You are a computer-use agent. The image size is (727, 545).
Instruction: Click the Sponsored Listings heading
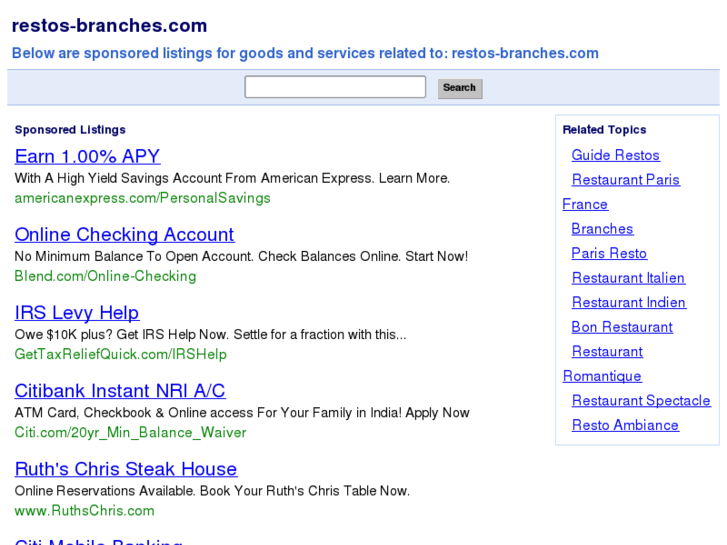point(70,130)
